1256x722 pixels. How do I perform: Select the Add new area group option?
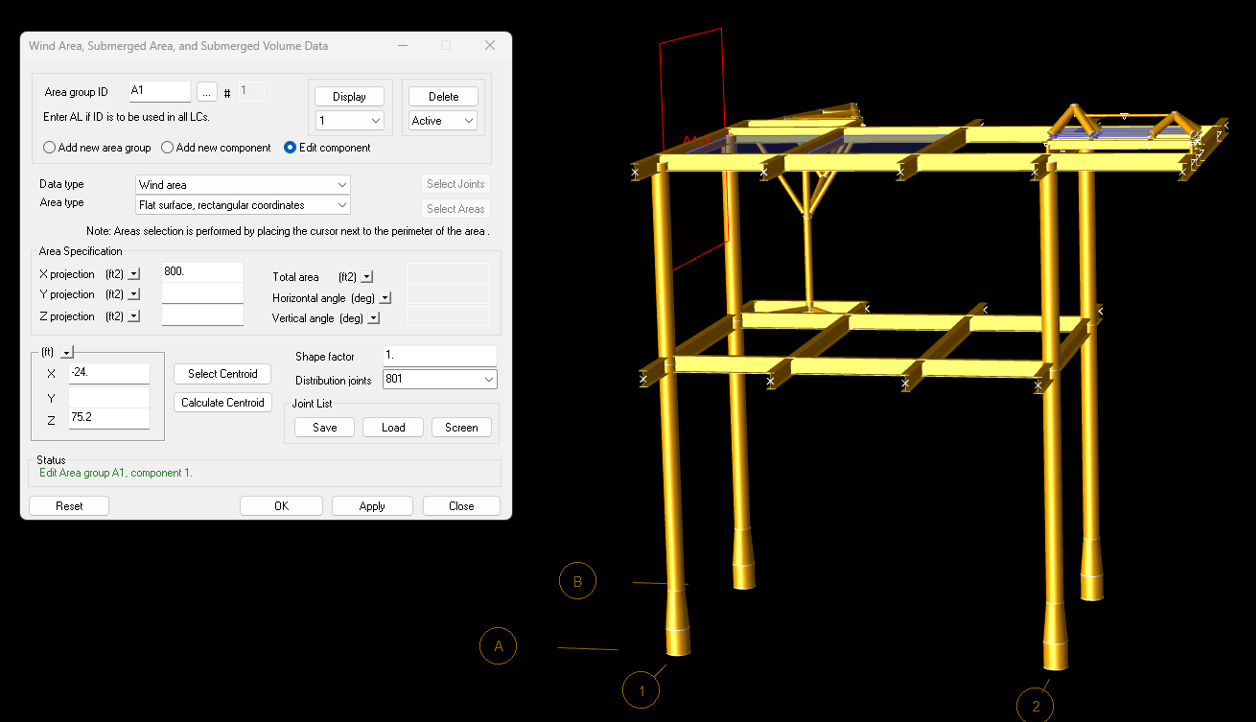click(50, 148)
